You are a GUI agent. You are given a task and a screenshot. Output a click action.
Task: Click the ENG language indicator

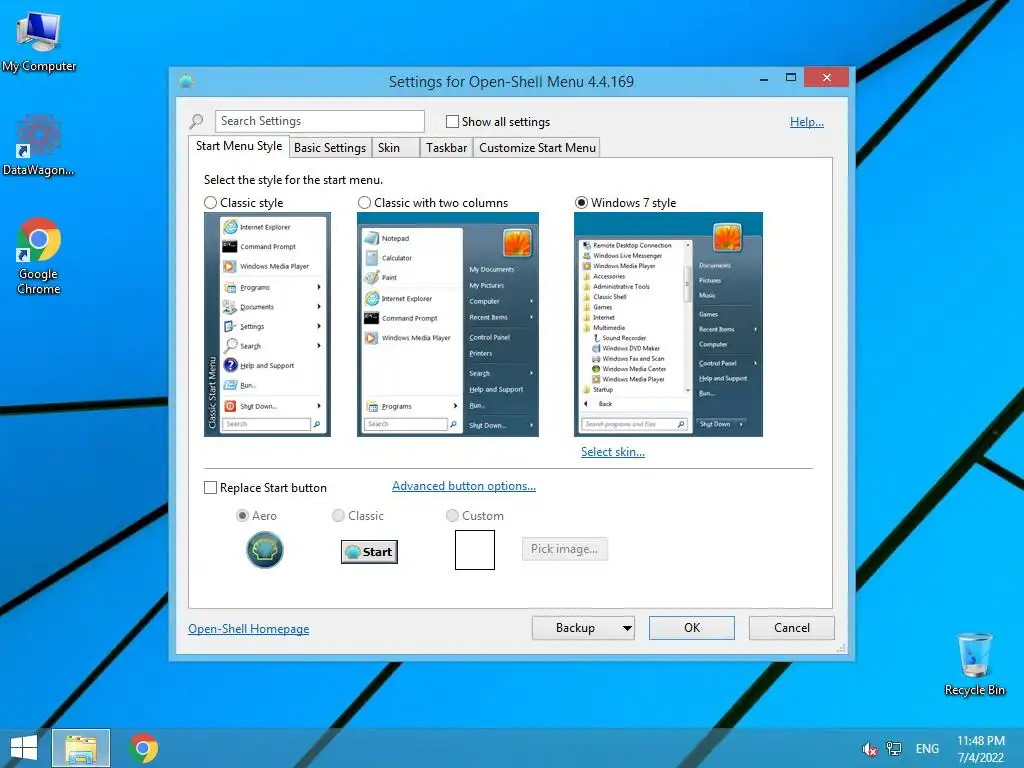point(927,749)
